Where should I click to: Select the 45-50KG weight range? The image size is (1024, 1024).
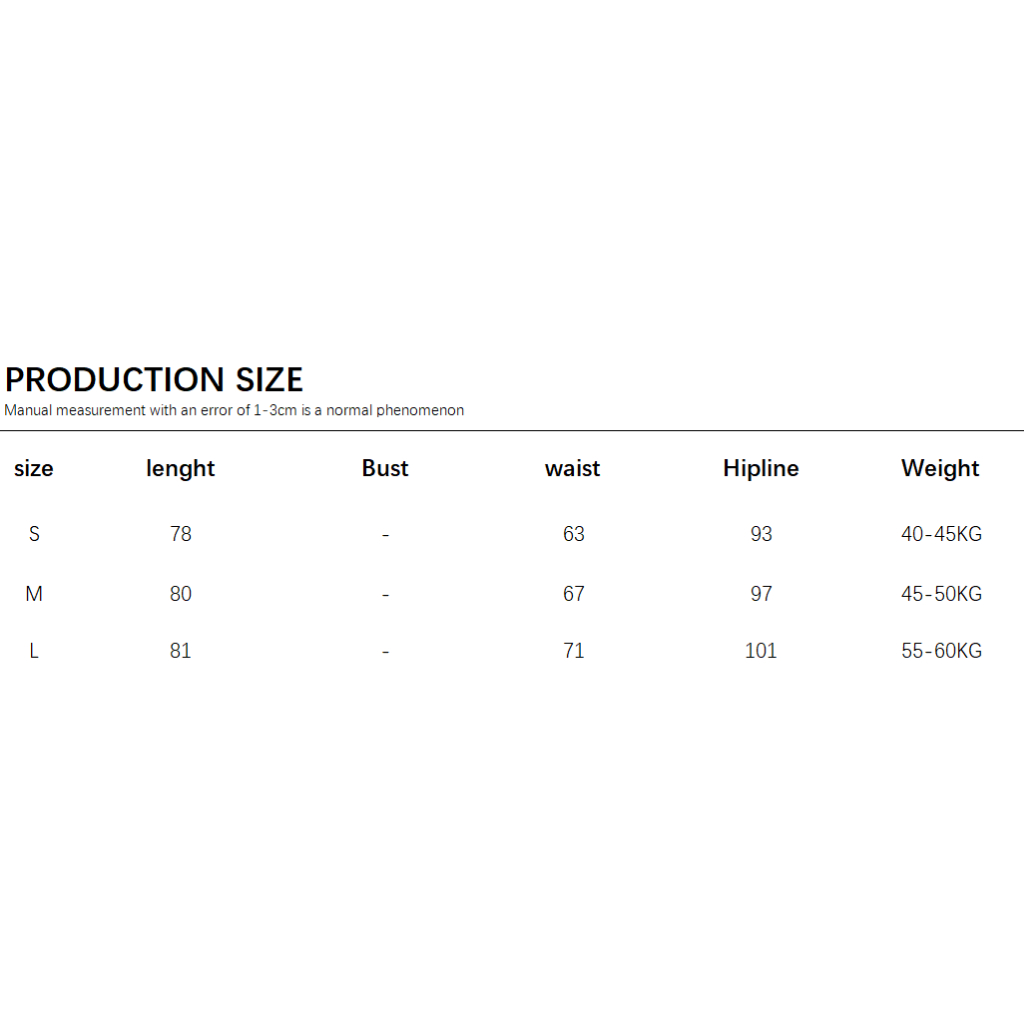pos(941,594)
